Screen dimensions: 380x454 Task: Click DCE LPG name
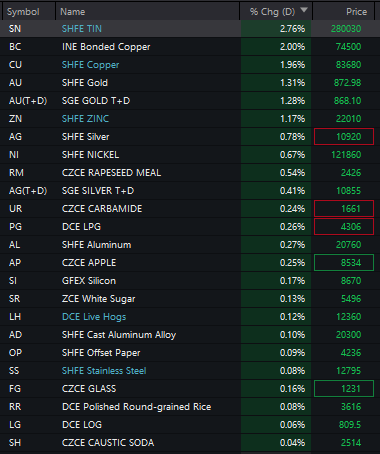tap(81, 227)
